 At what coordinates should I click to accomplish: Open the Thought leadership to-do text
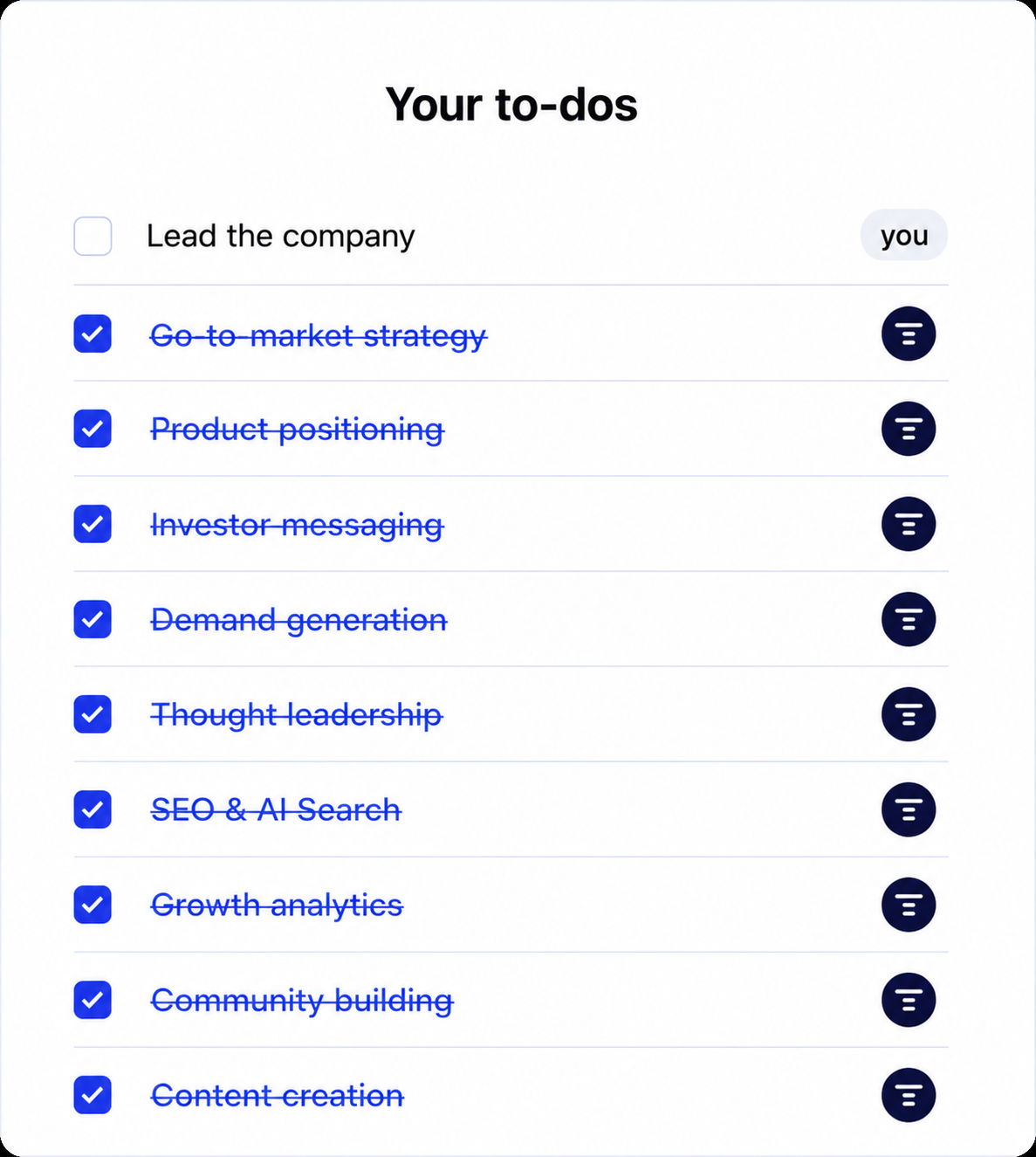click(297, 715)
